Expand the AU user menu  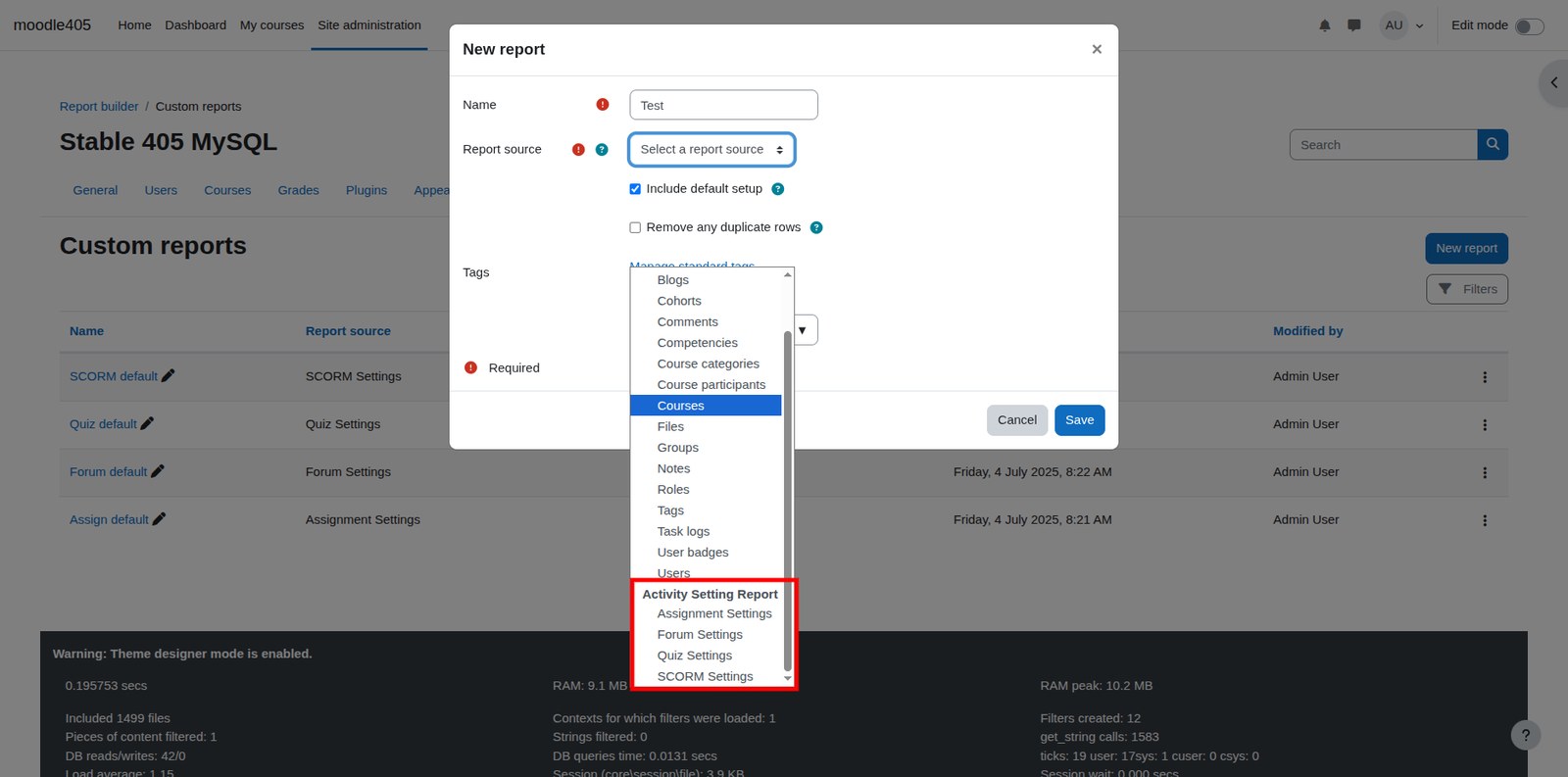coord(1402,25)
